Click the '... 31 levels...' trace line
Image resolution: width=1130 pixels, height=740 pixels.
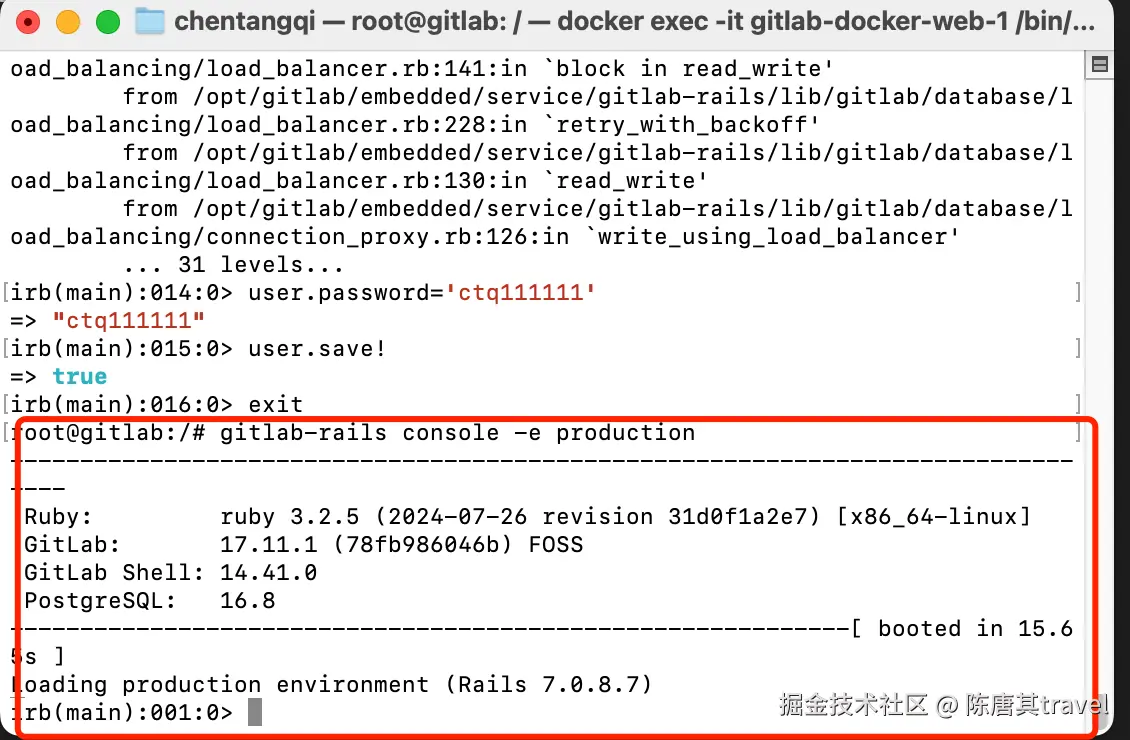(x=233, y=264)
